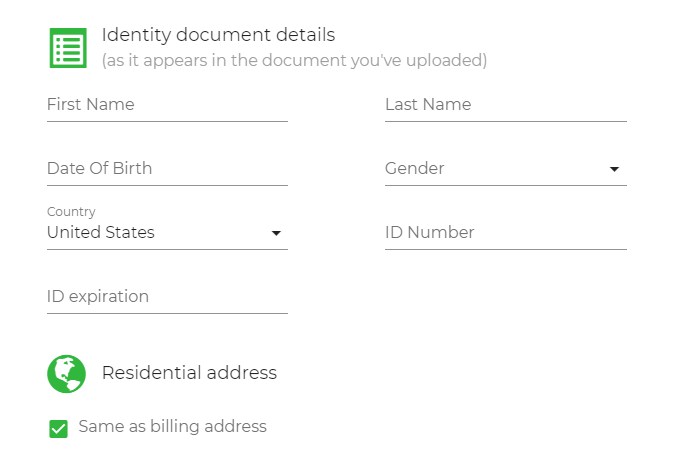
Task: Click the 'as it appears in the document' subtitle
Action: click(x=294, y=60)
